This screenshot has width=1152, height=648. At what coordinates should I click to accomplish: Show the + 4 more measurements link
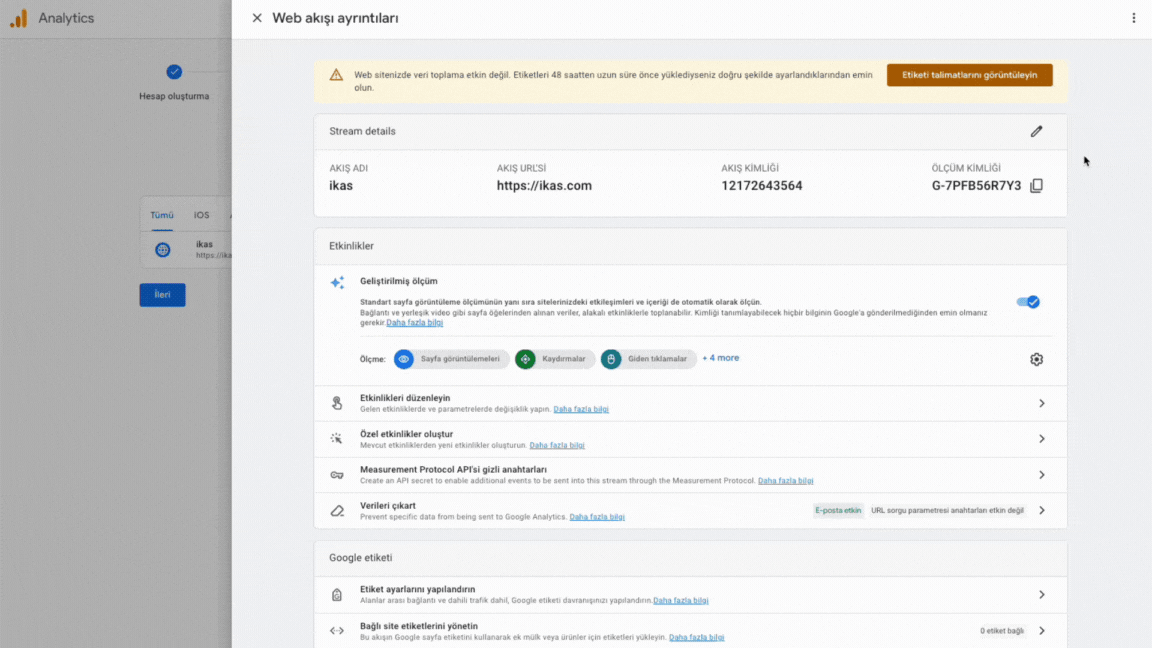click(x=720, y=358)
